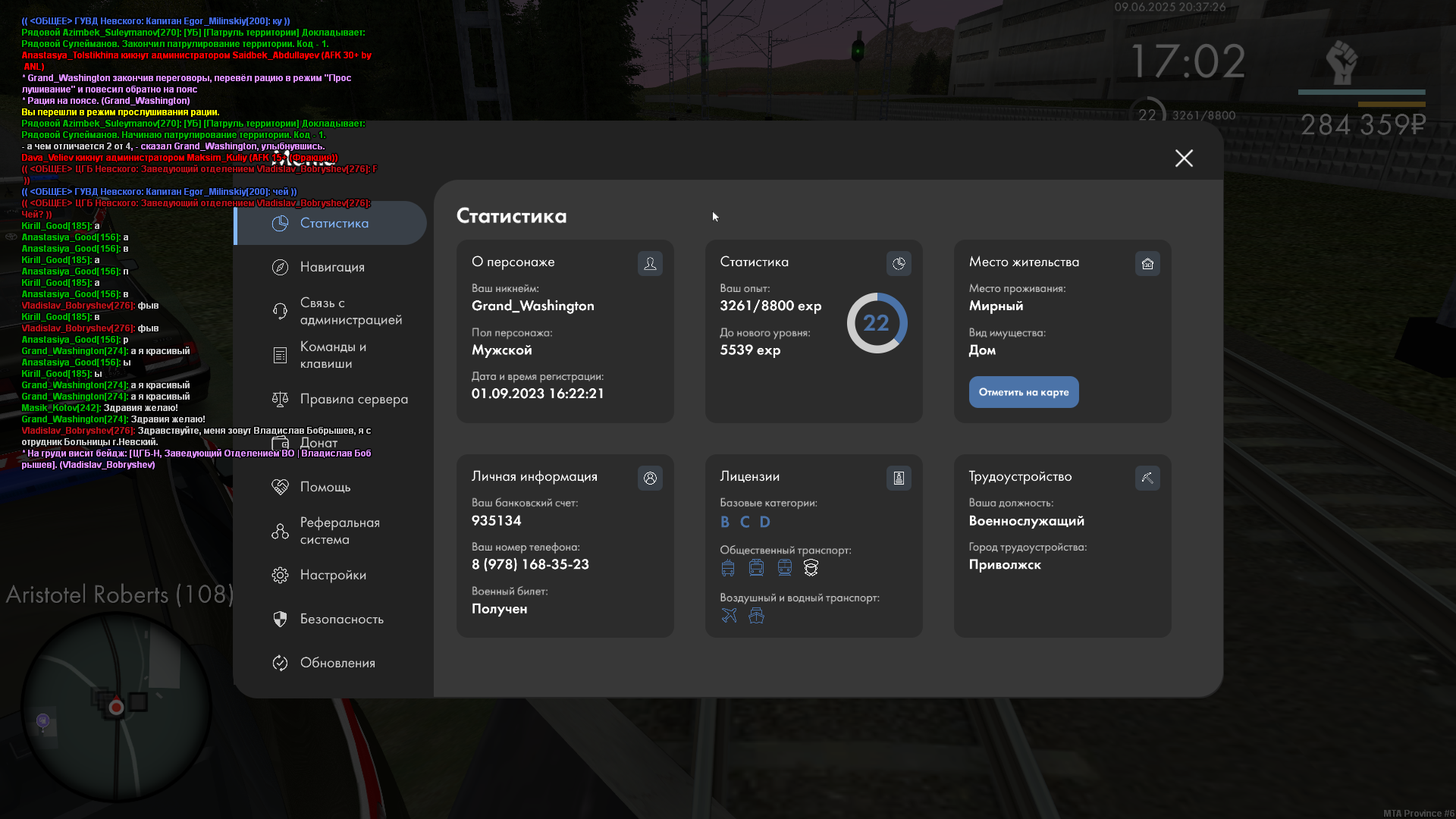
Task: Close the menu with the X button
Action: tap(1184, 158)
